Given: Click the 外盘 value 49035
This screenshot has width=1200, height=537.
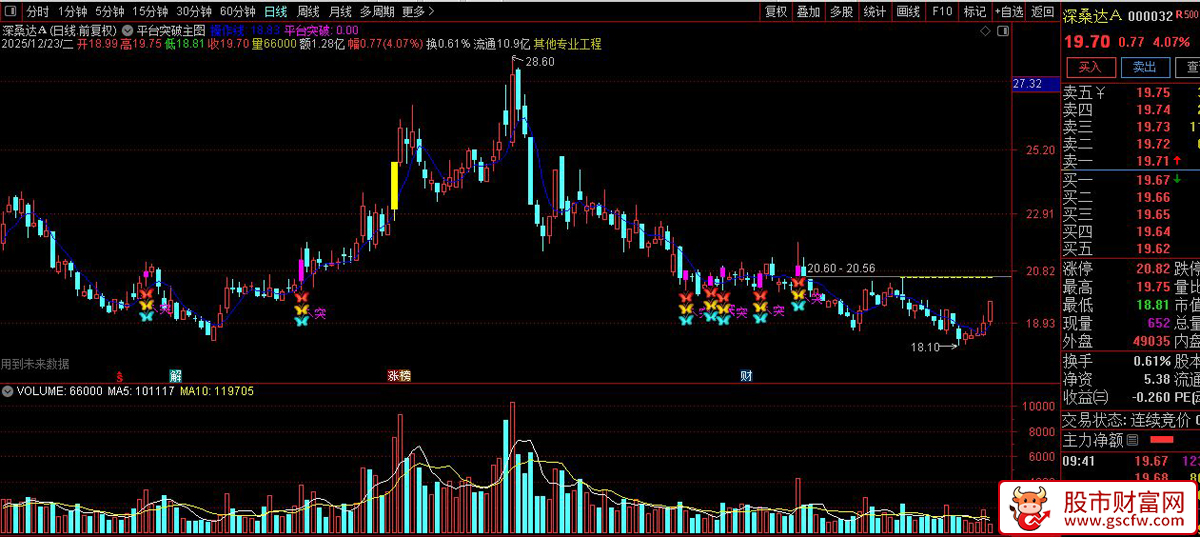Looking at the screenshot, I should click(1150, 341).
